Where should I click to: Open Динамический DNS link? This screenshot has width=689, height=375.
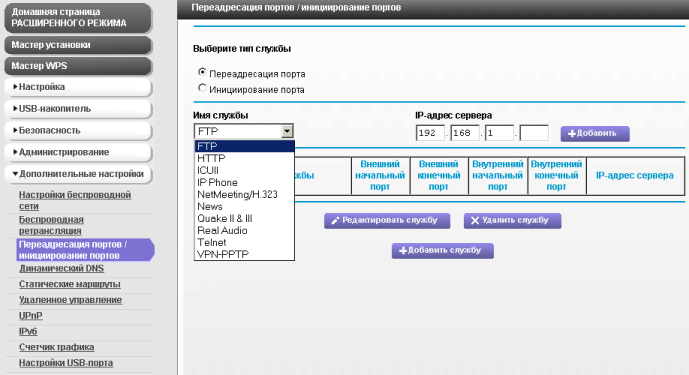(x=61, y=268)
